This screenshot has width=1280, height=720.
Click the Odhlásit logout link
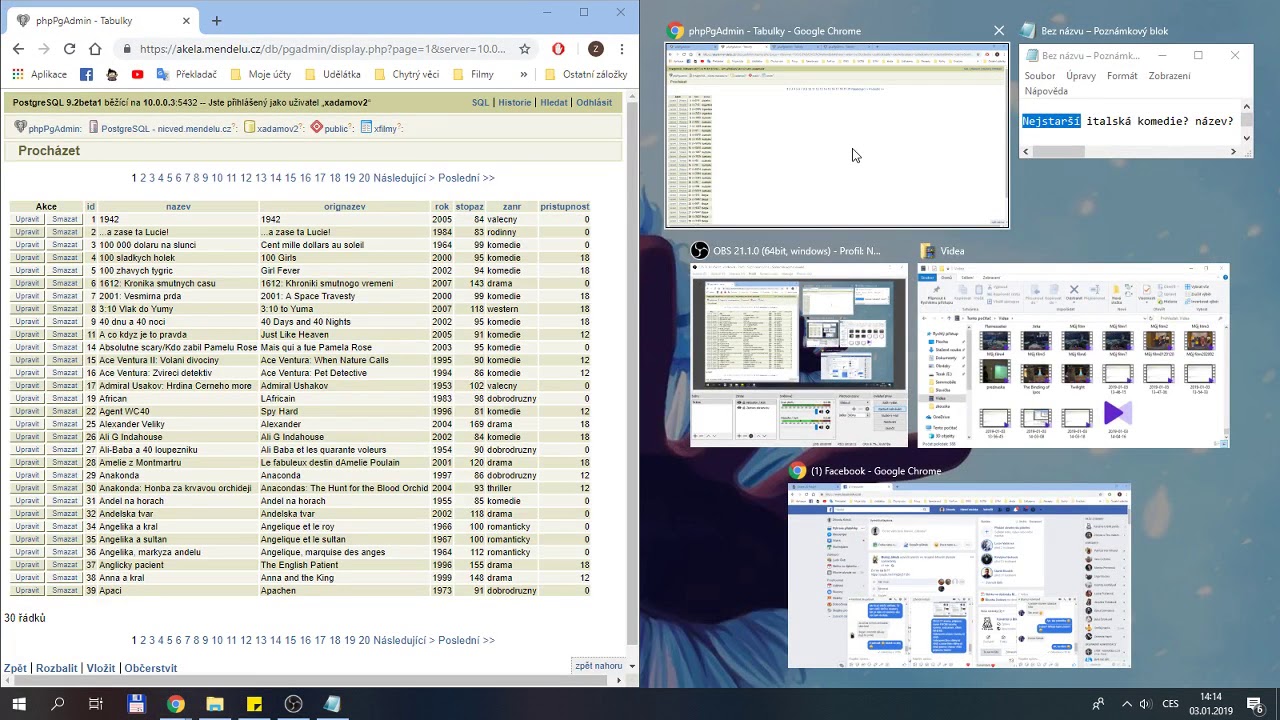594,102
